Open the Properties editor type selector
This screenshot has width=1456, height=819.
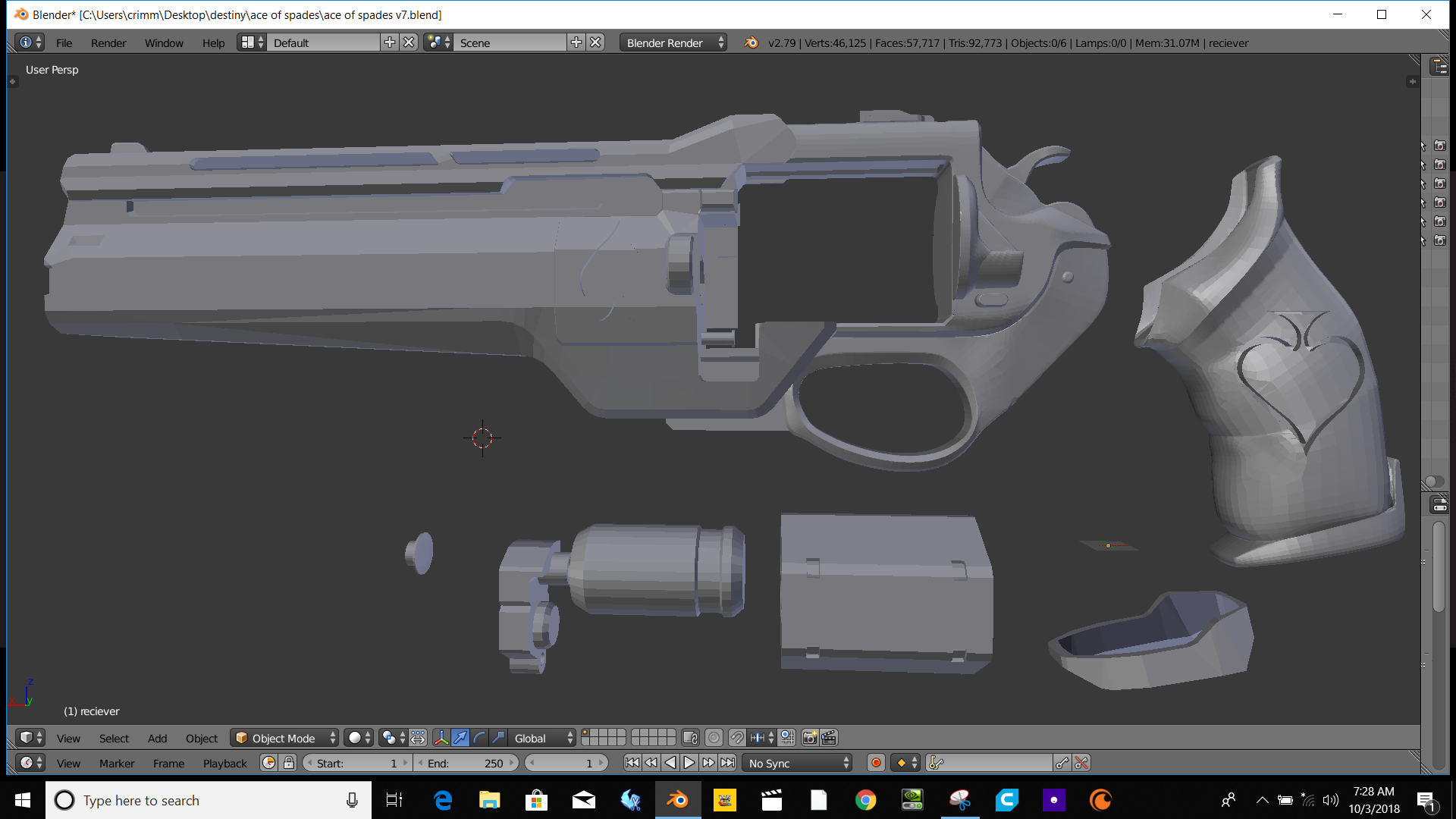(x=1440, y=505)
